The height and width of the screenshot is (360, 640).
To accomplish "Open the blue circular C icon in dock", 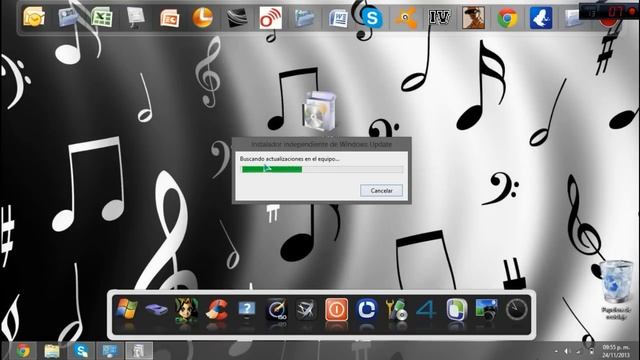I will (367, 309).
